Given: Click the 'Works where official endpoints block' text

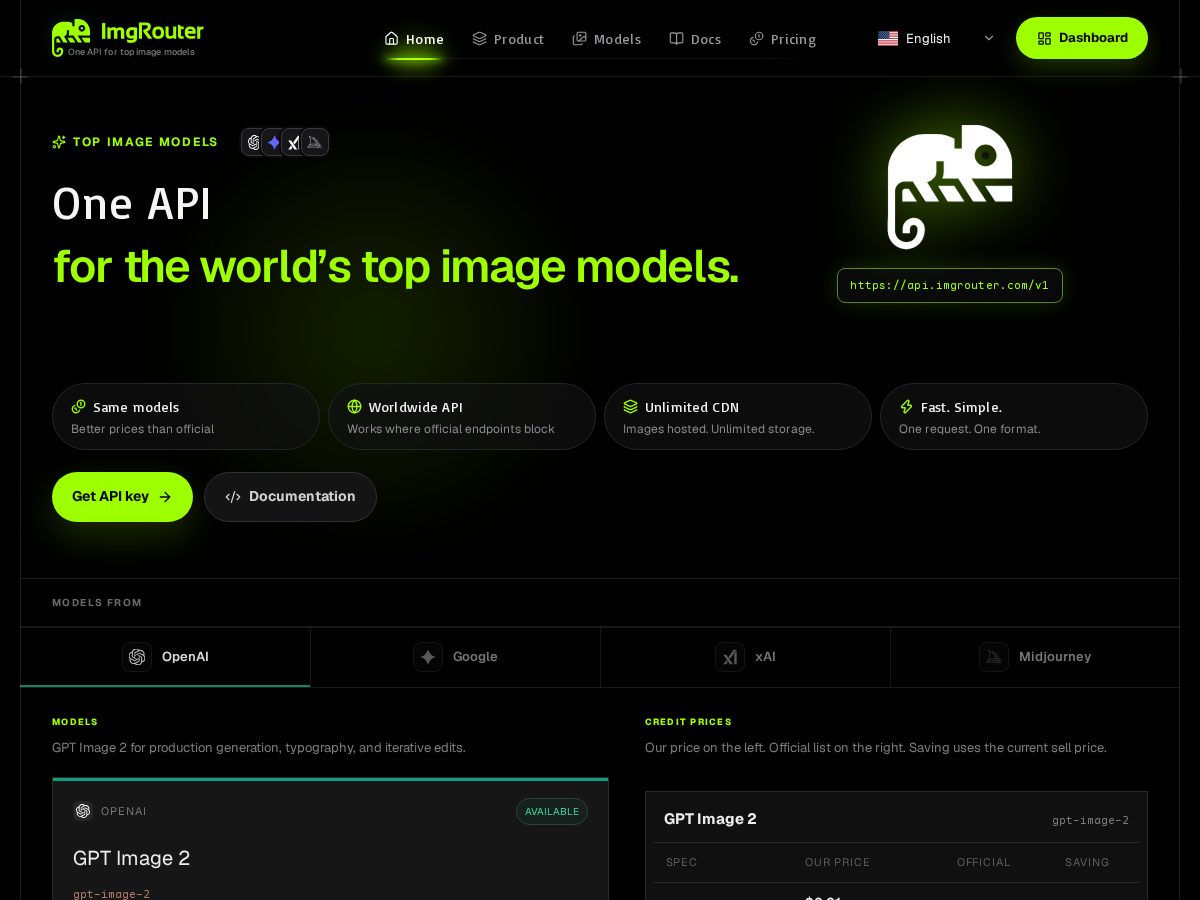Looking at the screenshot, I should click(x=451, y=429).
